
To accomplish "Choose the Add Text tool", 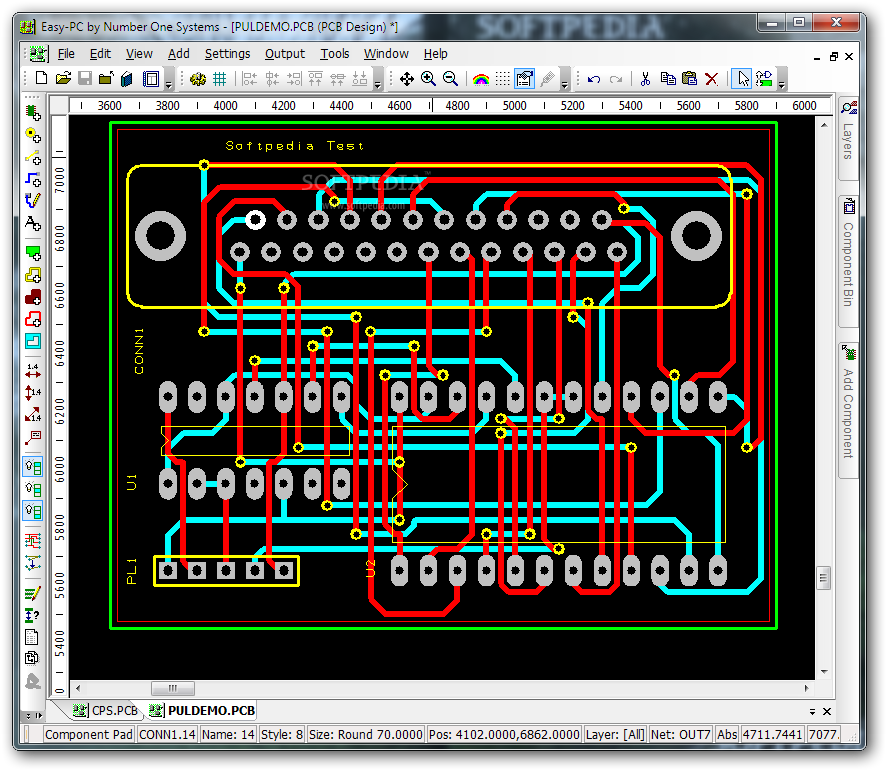I will point(33,223).
